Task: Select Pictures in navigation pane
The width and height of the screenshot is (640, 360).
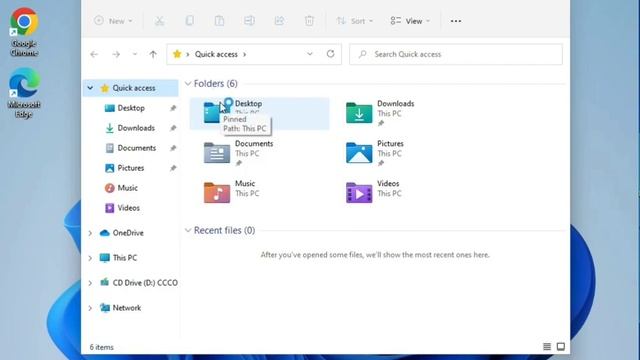Action: [x=131, y=168]
